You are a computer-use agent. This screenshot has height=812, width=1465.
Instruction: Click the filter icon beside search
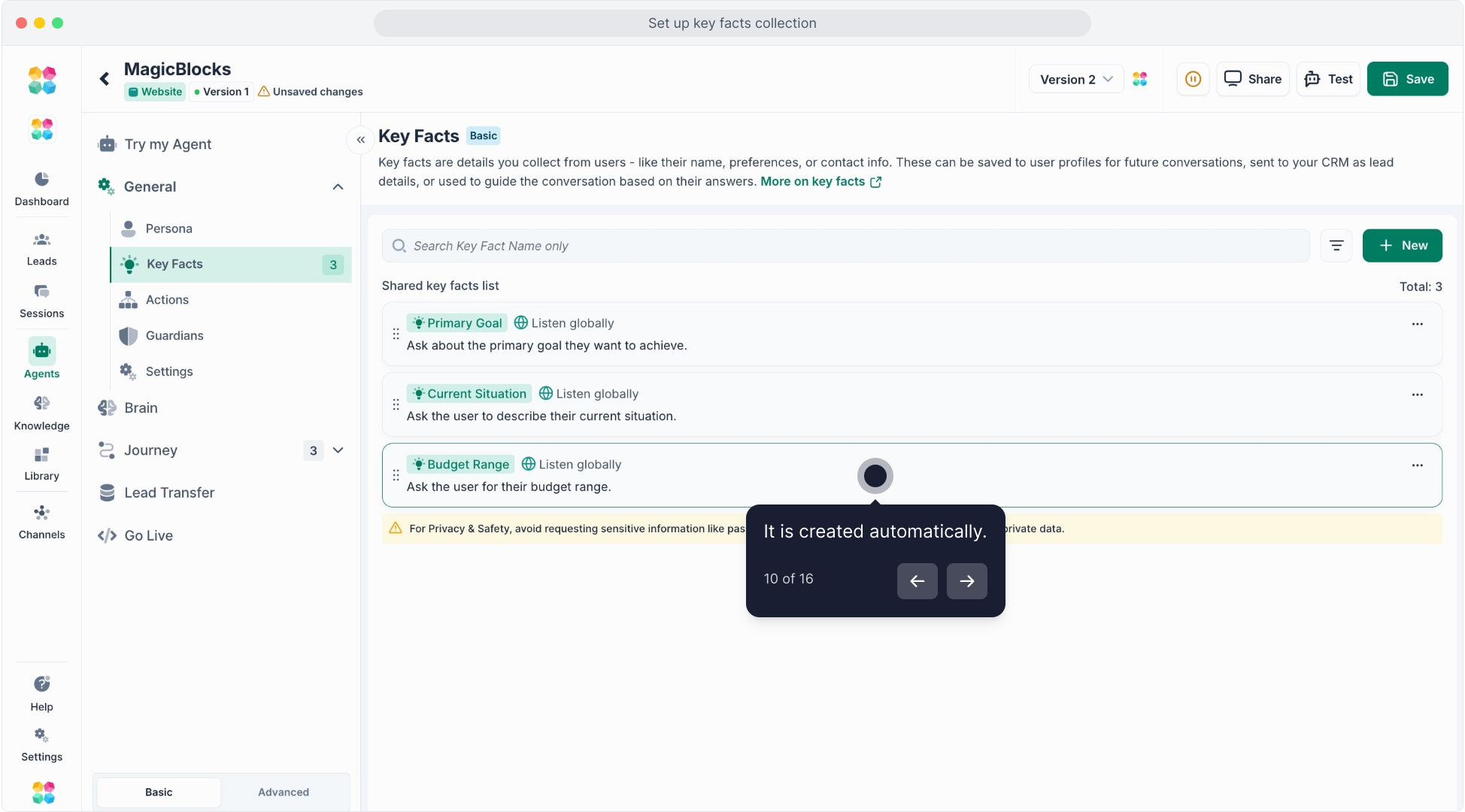click(x=1336, y=246)
